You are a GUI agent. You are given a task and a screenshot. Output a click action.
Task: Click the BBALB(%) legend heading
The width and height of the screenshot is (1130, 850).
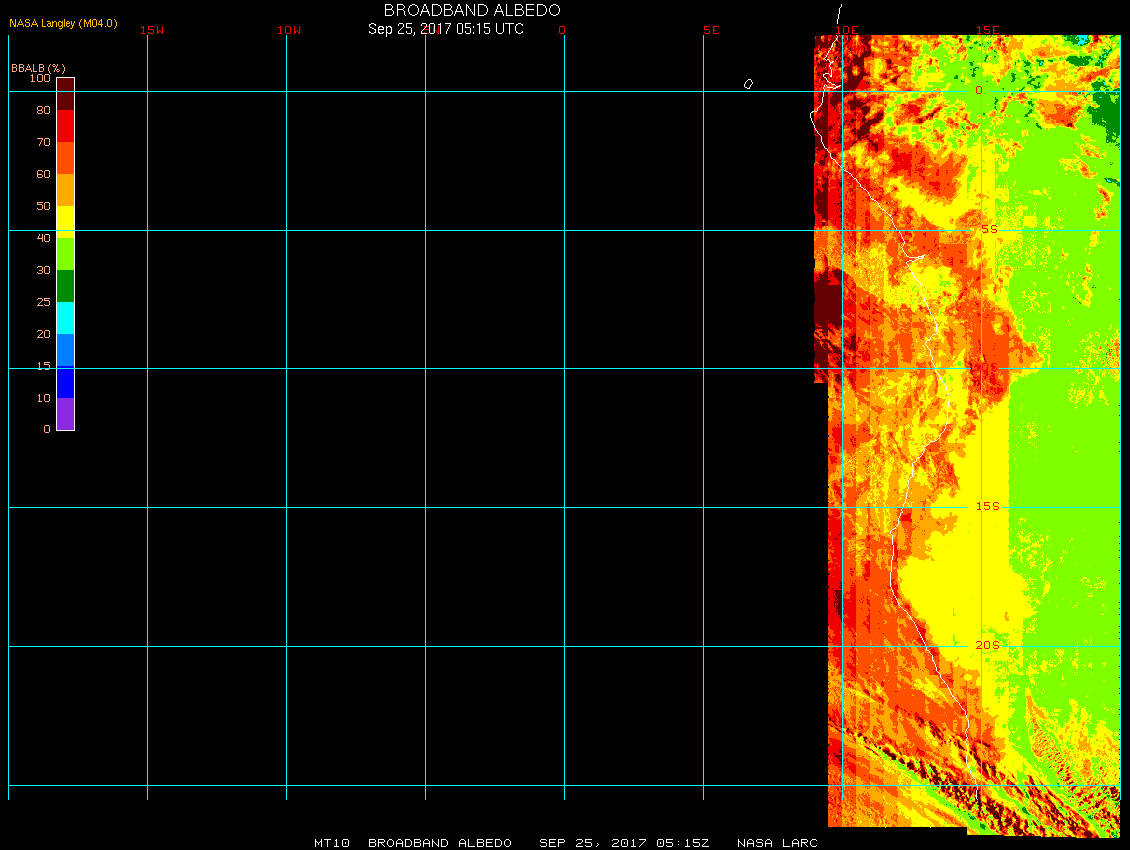[38, 67]
